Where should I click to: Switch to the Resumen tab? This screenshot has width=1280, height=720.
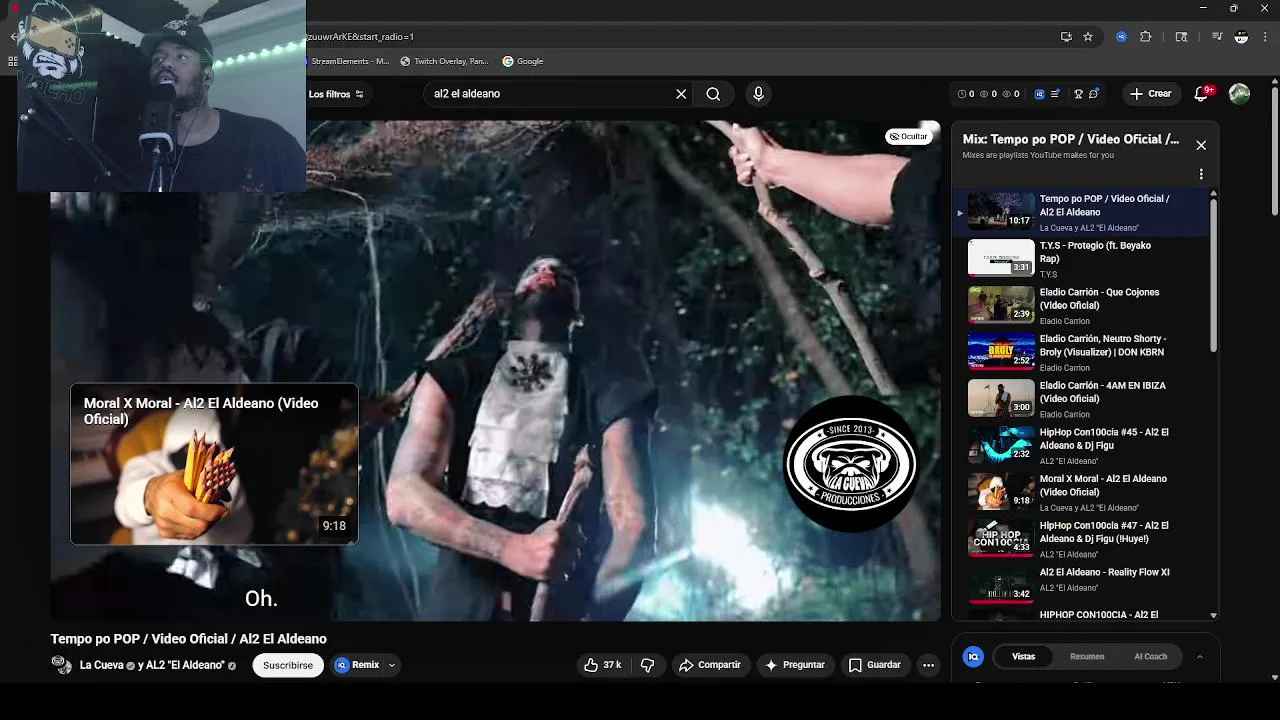click(x=1087, y=657)
